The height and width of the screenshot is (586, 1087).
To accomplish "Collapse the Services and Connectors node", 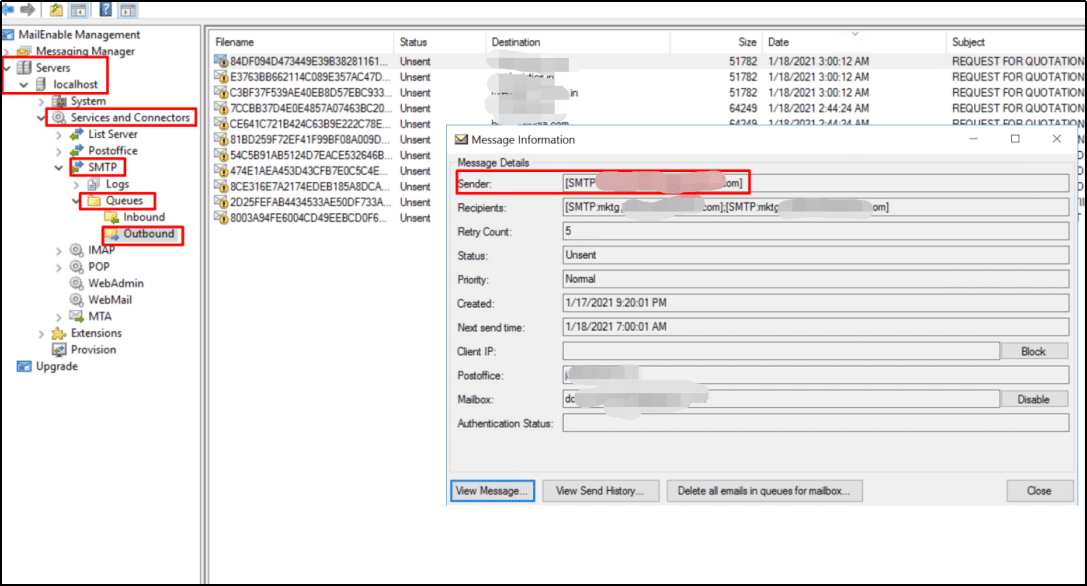I will click(42, 118).
